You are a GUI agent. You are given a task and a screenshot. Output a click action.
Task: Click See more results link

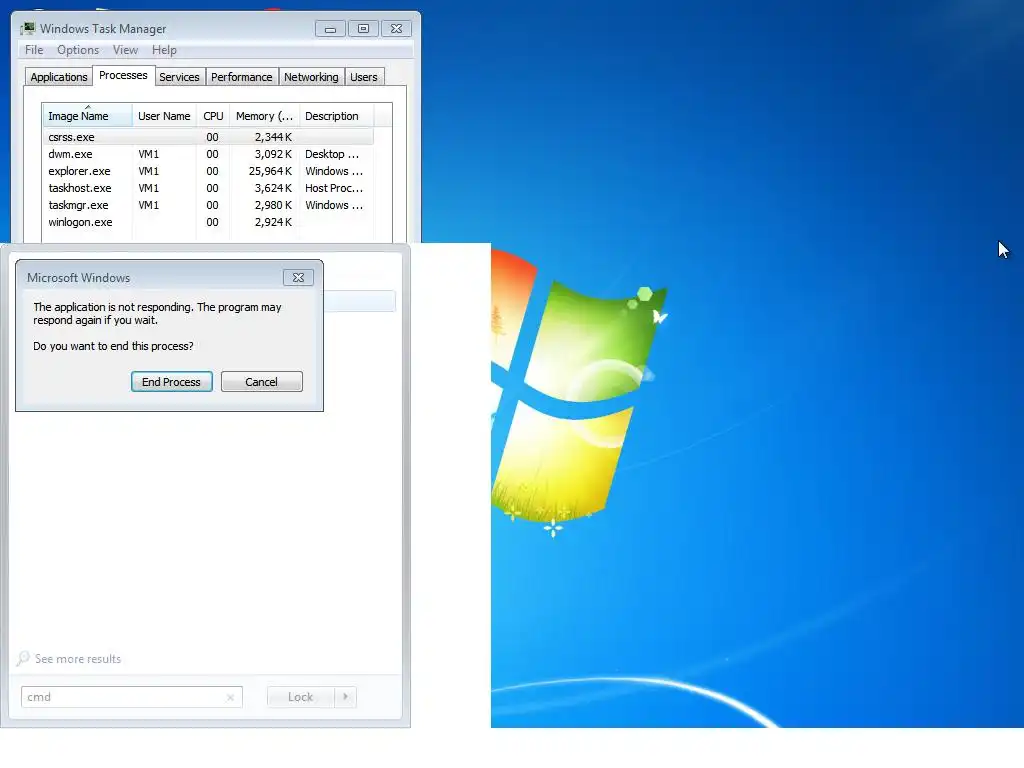pos(78,659)
